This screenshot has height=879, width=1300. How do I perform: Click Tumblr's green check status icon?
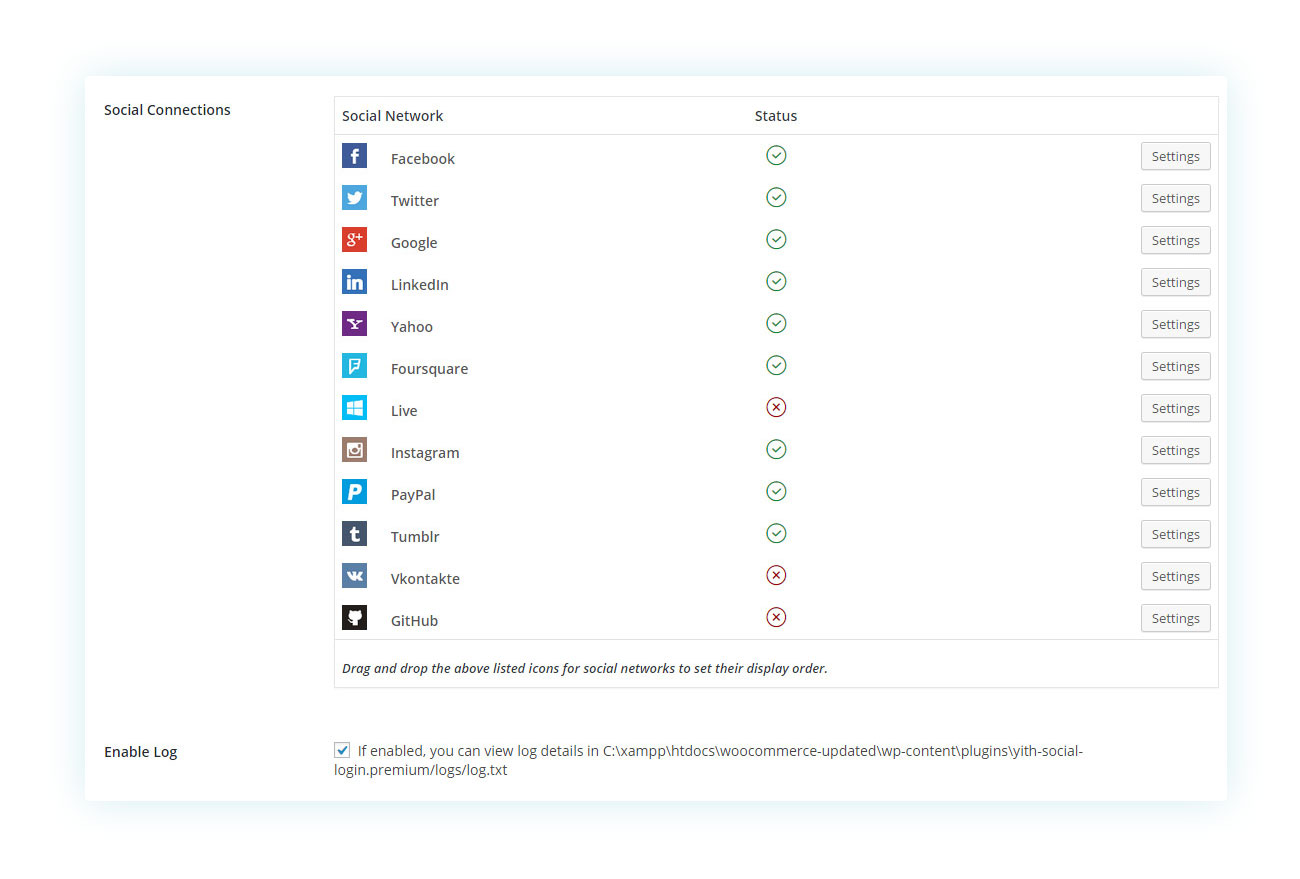[776, 533]
